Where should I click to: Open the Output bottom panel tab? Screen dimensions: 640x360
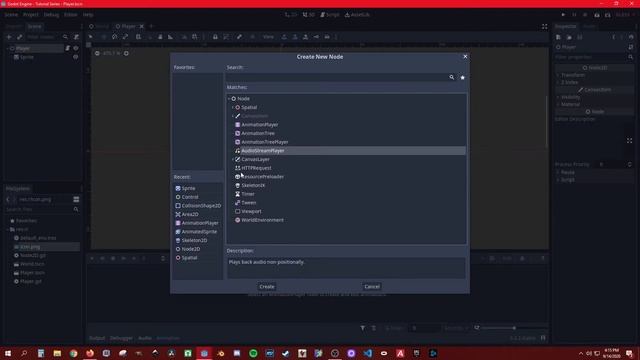tap(97, 338)
